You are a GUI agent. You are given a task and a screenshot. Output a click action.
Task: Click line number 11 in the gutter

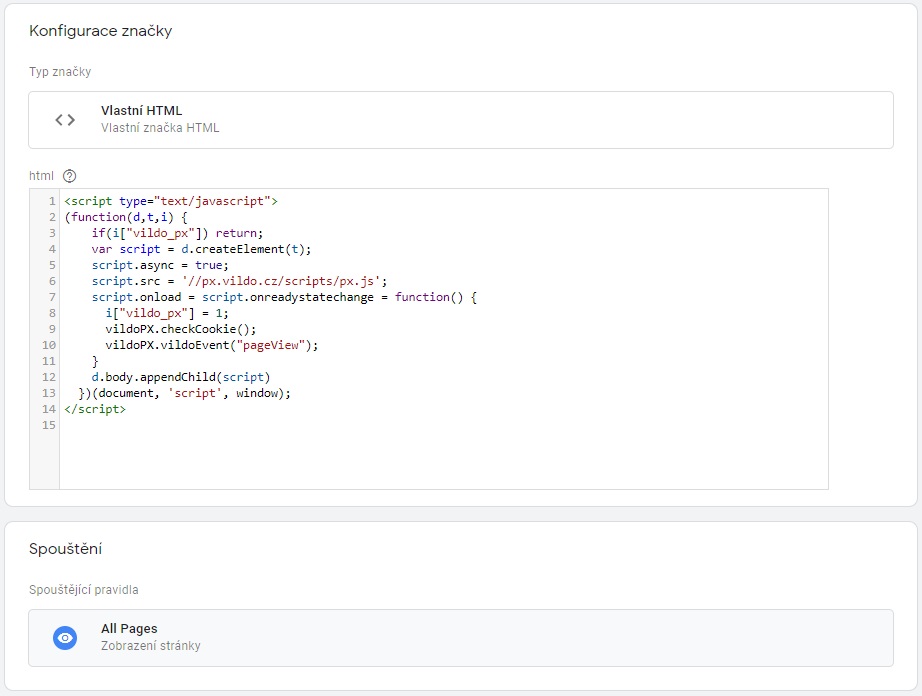tap(49, 361)
